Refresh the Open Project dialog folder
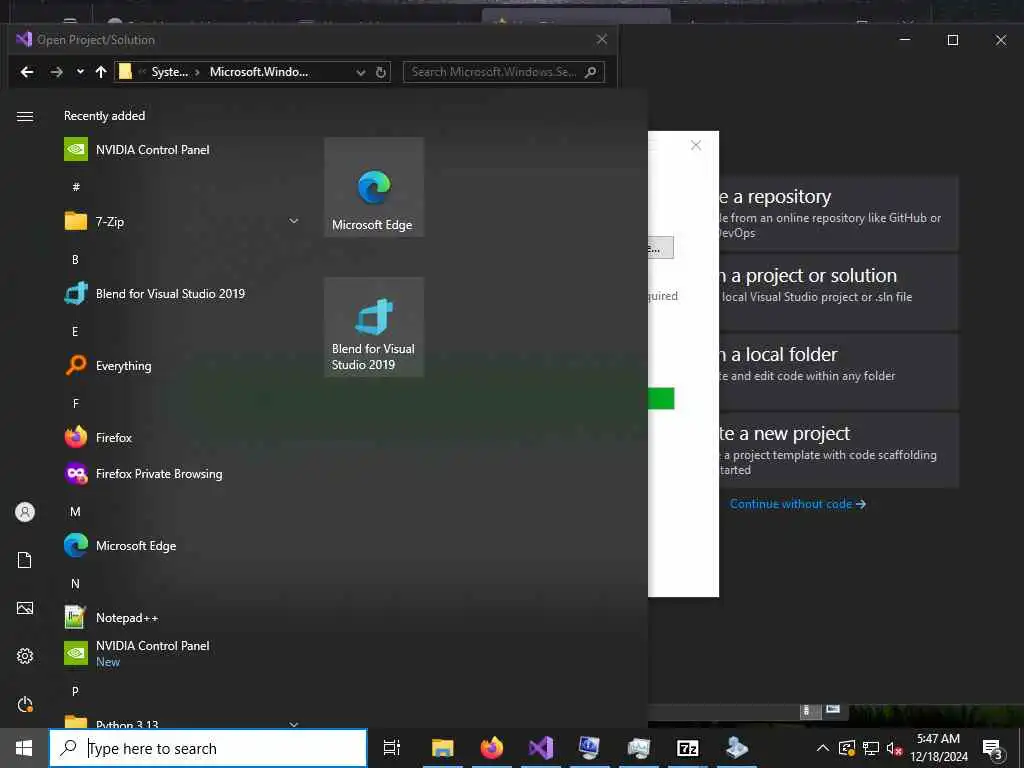Viewport: 1024px width, 768px height. pos(381,72)
